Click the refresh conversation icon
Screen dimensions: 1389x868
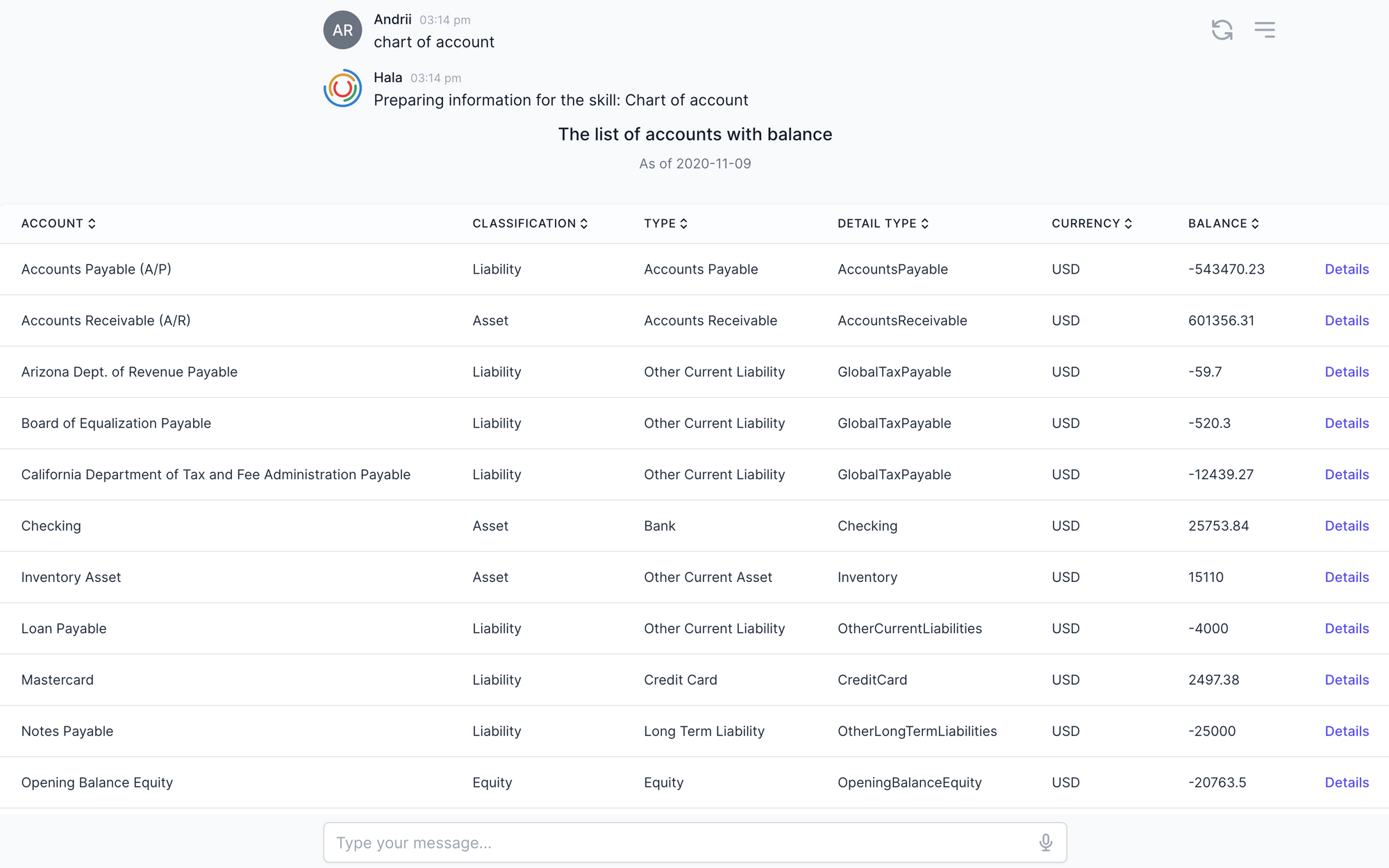click(1222, 30)
